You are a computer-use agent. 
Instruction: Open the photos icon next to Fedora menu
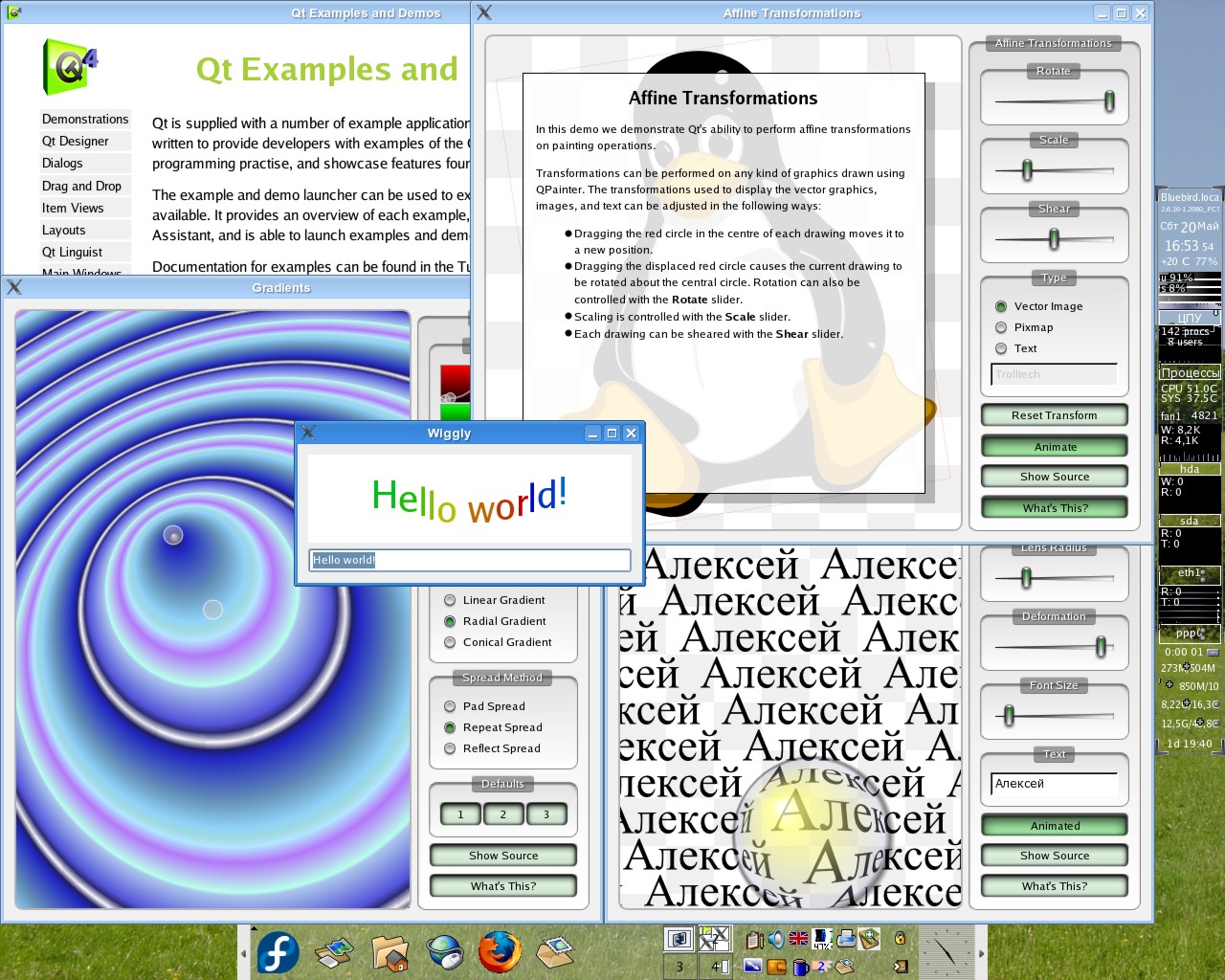[x=333, y=953]
